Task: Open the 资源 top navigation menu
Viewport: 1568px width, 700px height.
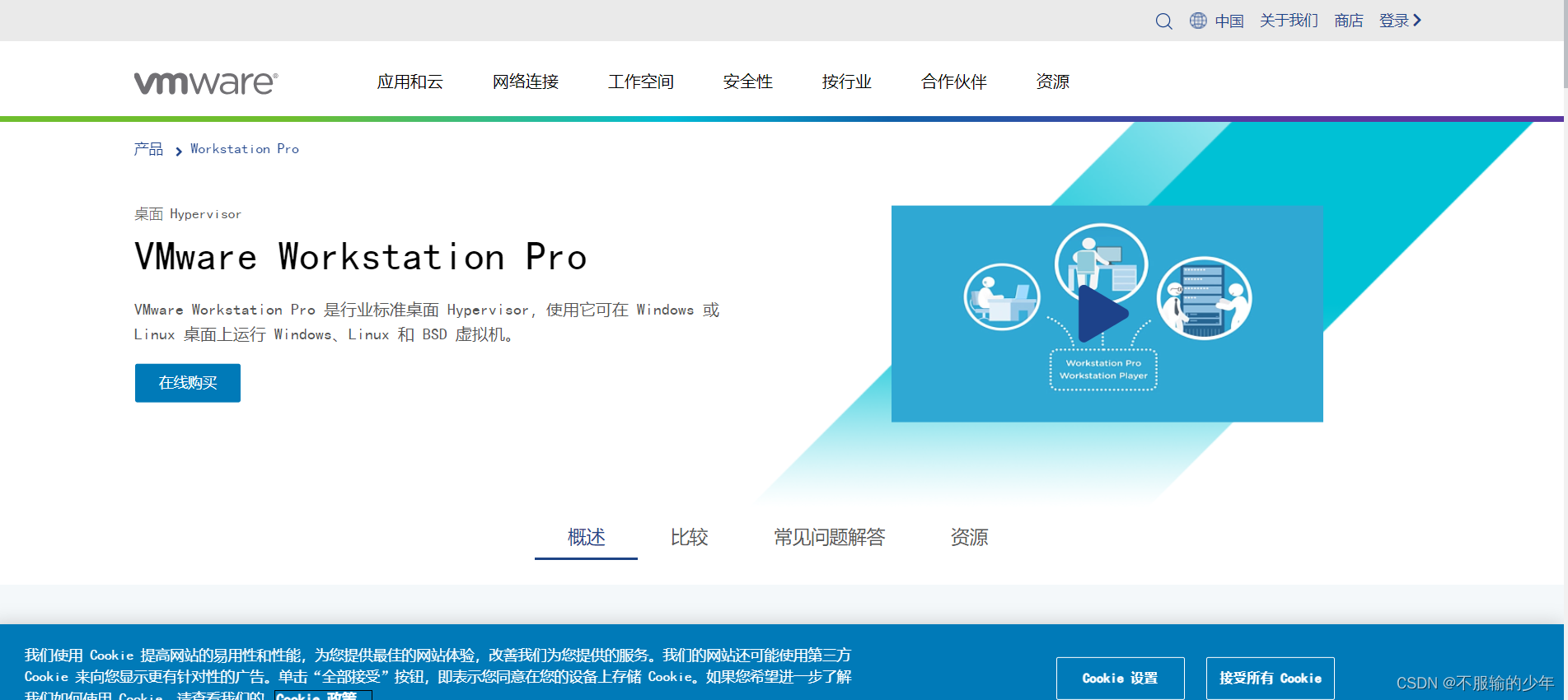Action: click(1053, 82)
